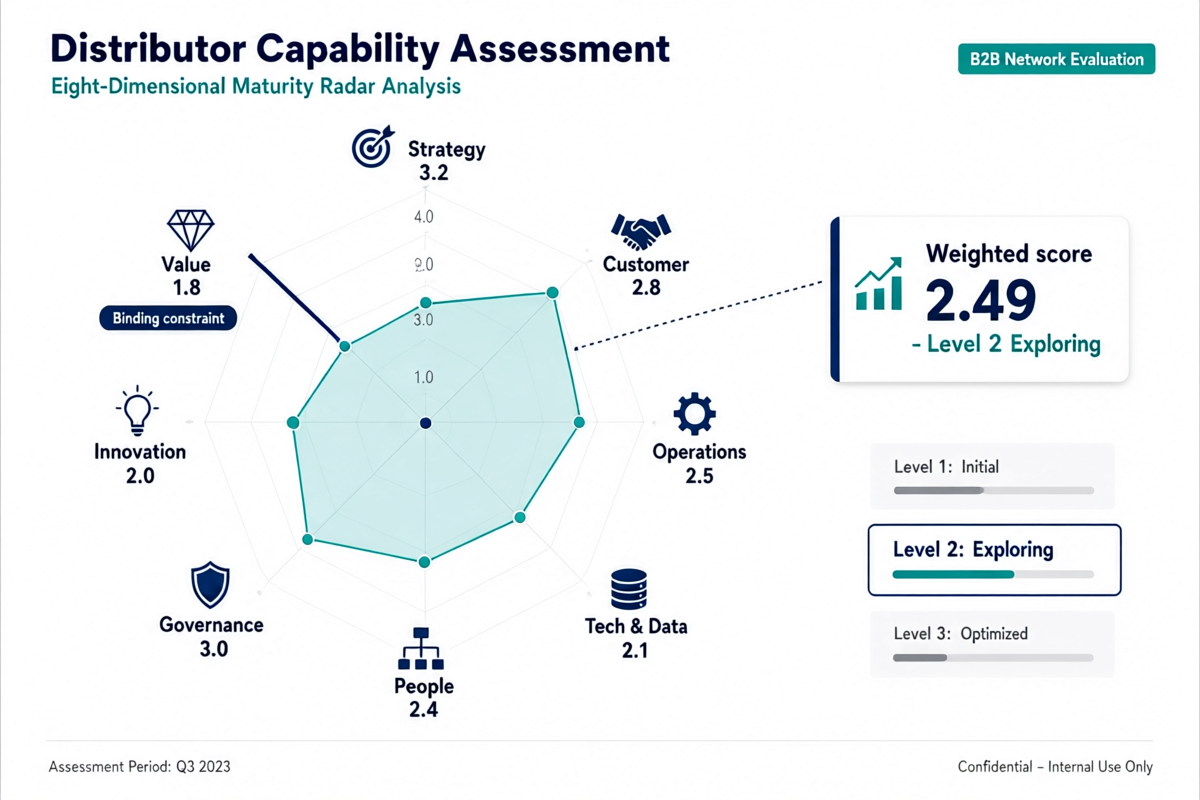
Task: Click the "Weighted score" heading
Action: 1009,253
